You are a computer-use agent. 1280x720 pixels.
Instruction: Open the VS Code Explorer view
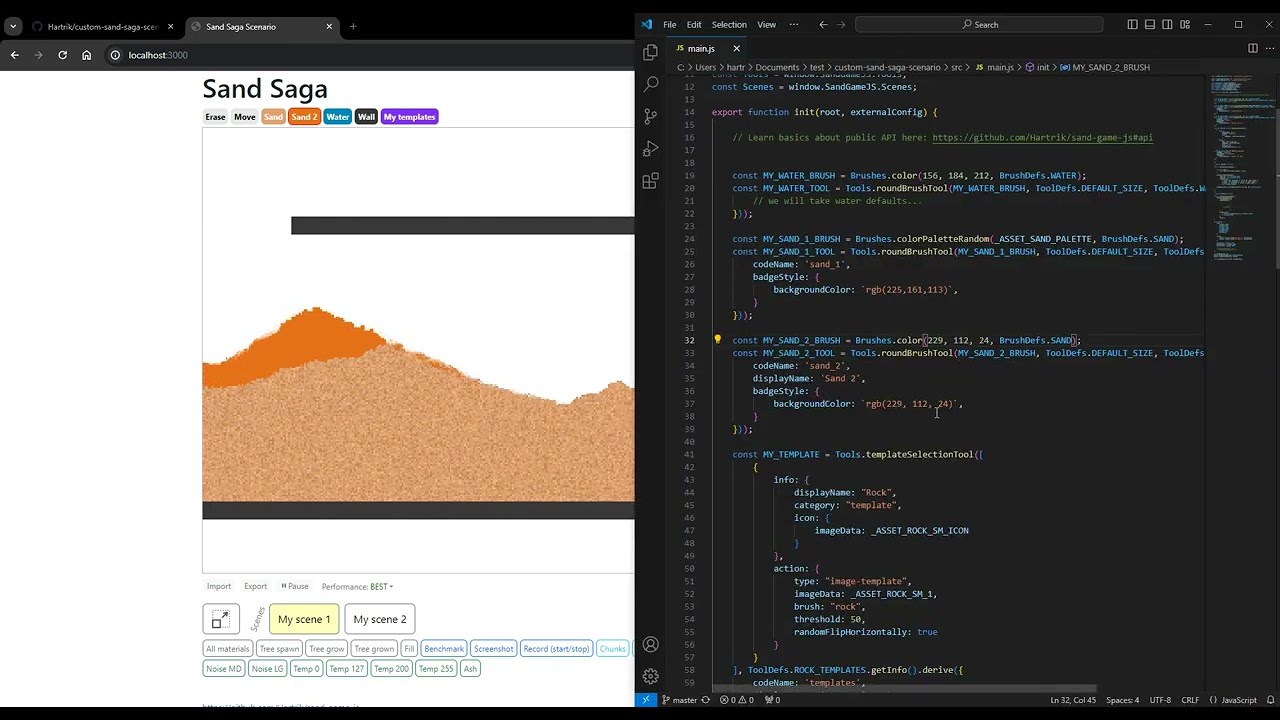click(651, 53)
